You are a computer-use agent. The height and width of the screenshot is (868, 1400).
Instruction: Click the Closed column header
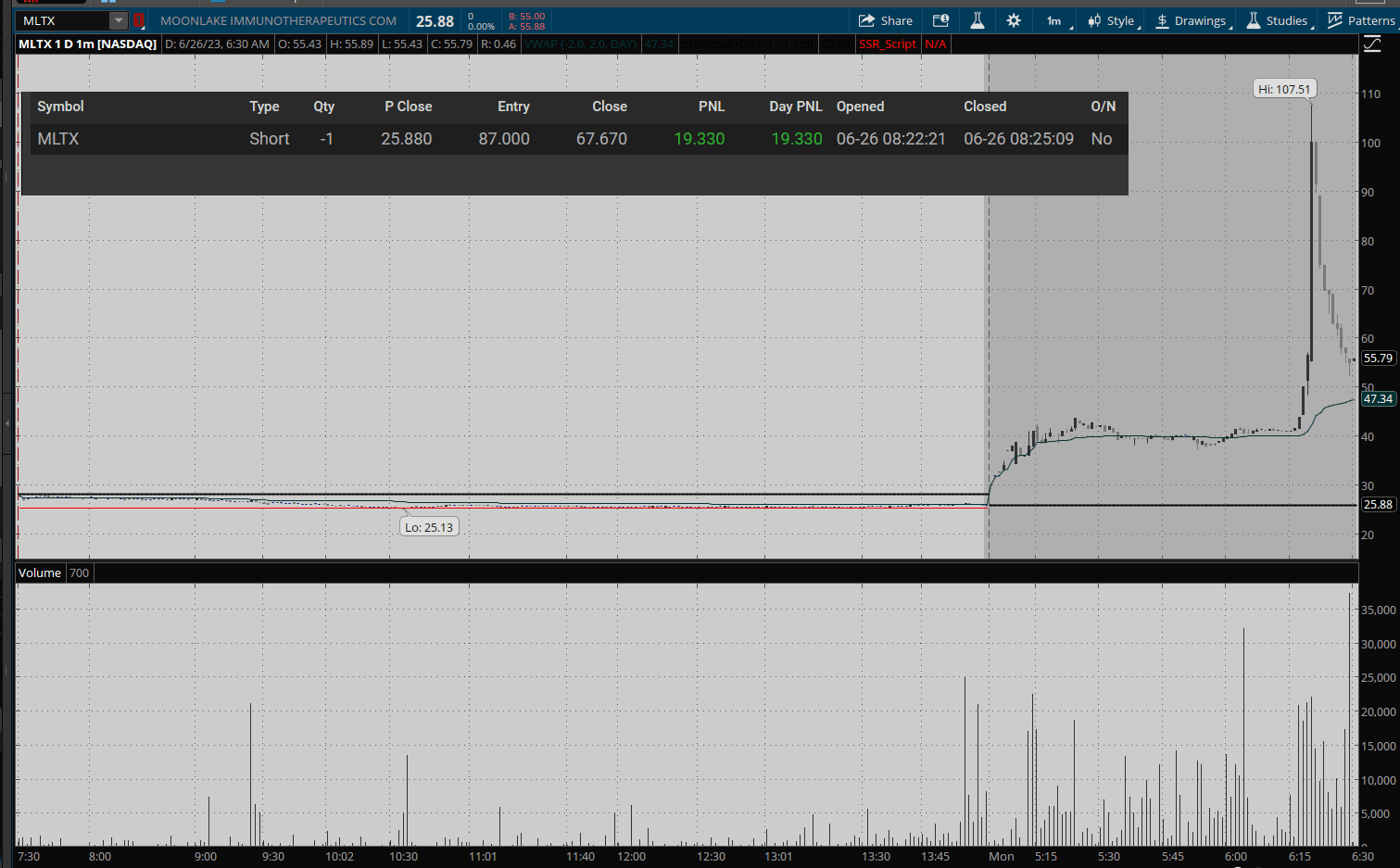pyautogui.click(x=985, y=107)
